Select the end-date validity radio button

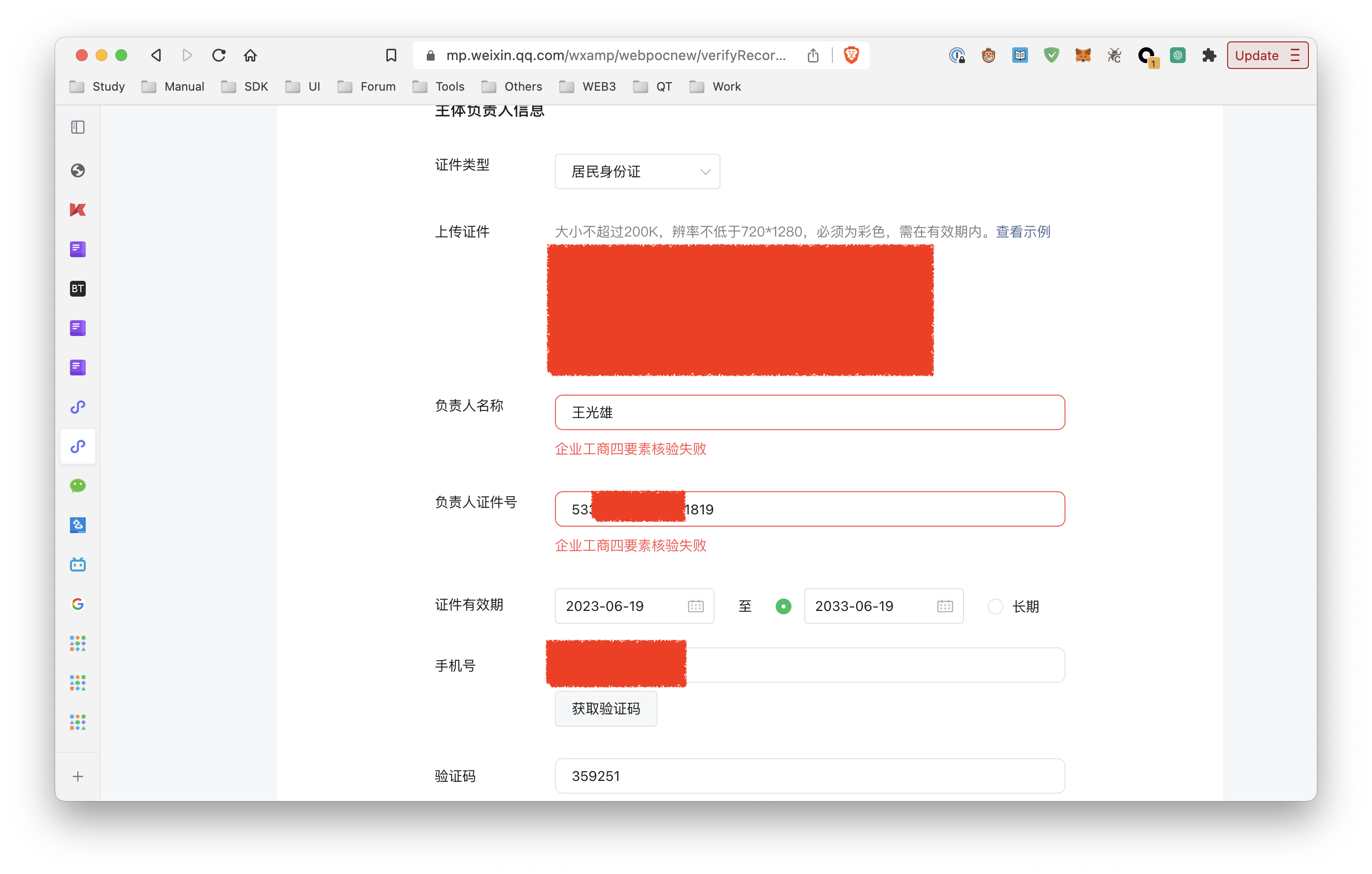(x=784, y=606)
